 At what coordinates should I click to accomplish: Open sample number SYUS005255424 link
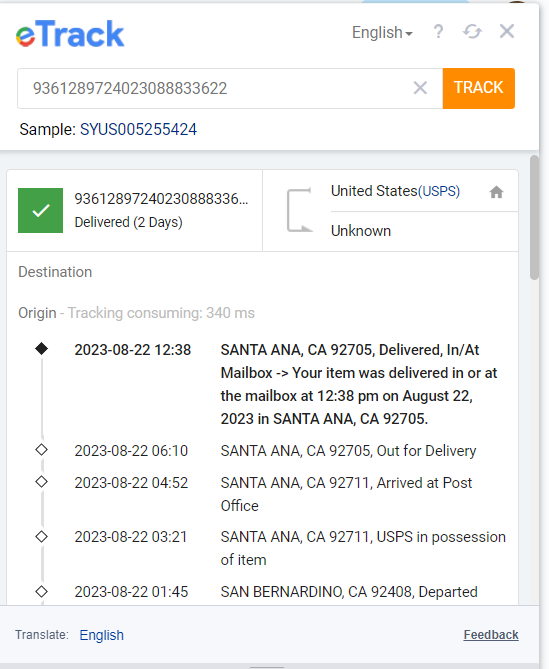tap(139, 129)
